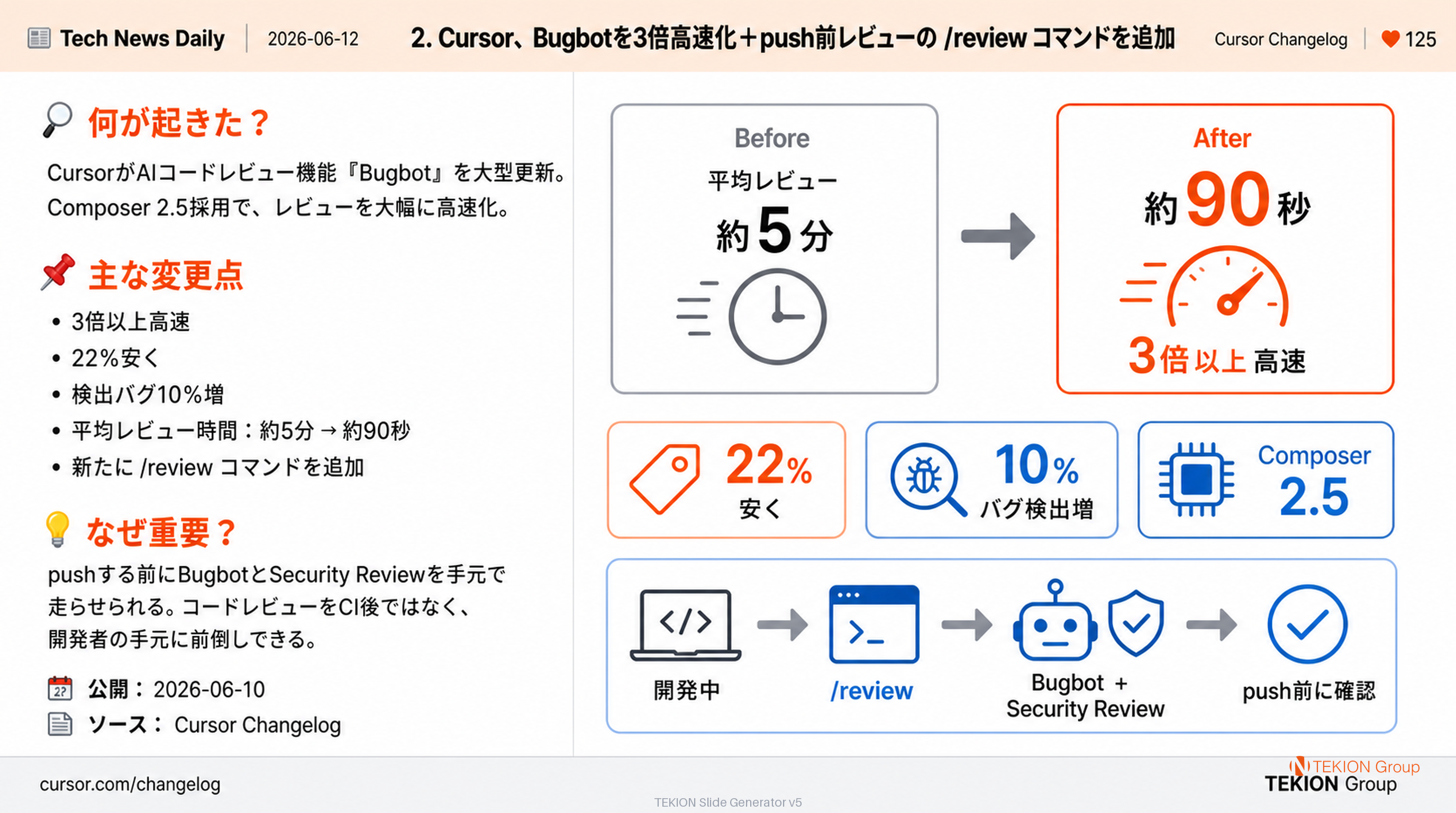Click the Cursor Changelog label in header
The width and height of the screenshot is (1456, 813).
1281,39
